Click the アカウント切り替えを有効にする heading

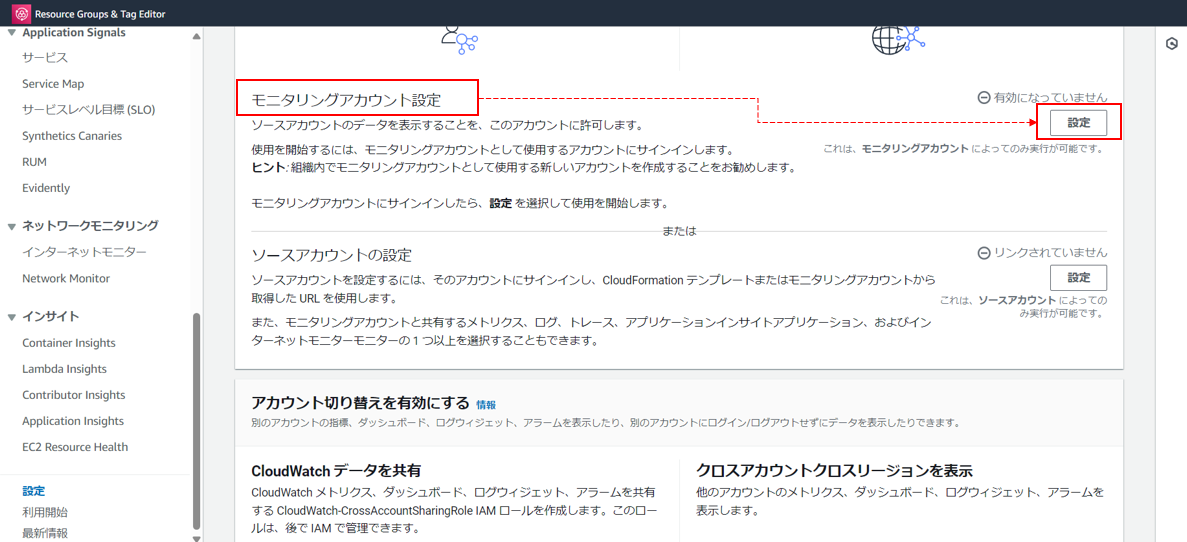click(x=360, y=403)
